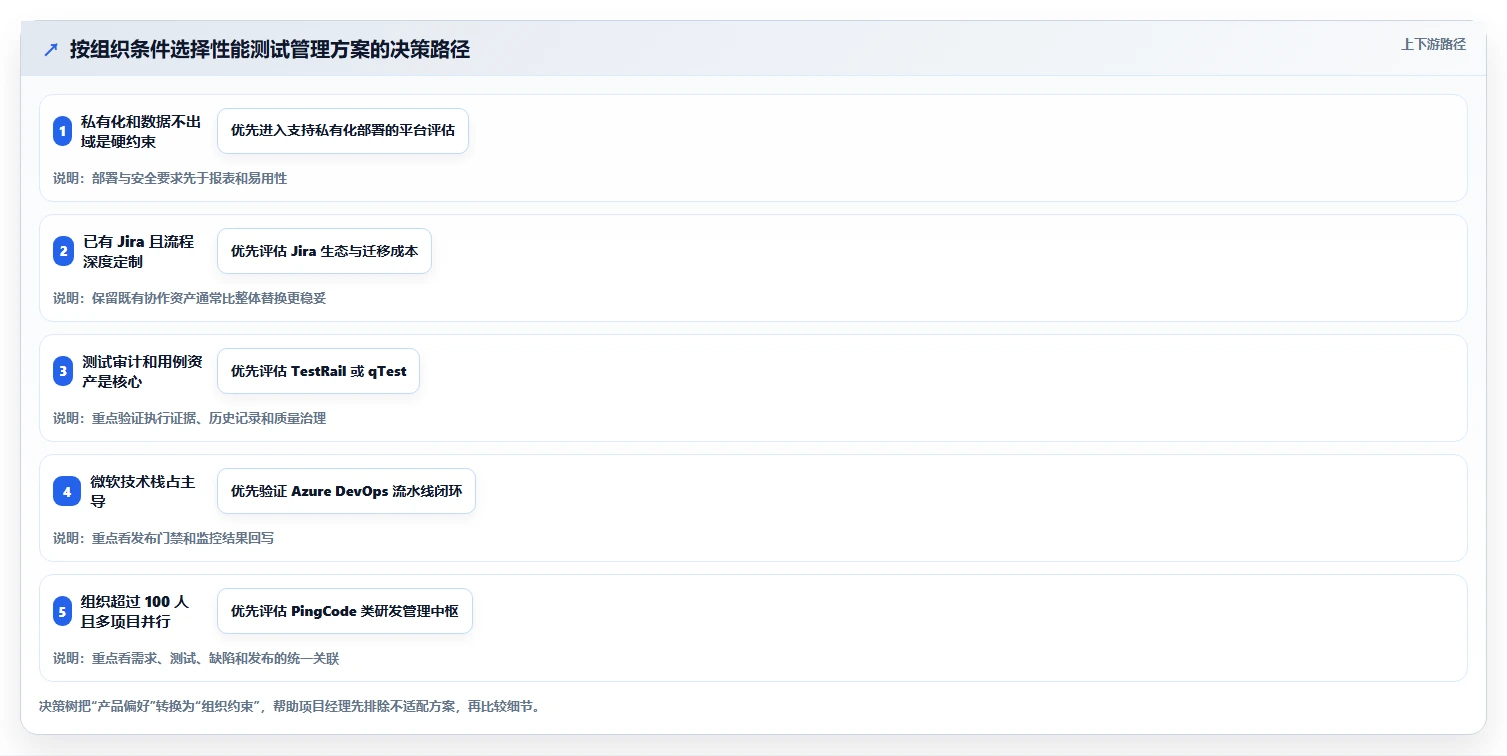Click note '说明：保留既有协作资产通常比整体替换更稳妥'

(190, 298)
